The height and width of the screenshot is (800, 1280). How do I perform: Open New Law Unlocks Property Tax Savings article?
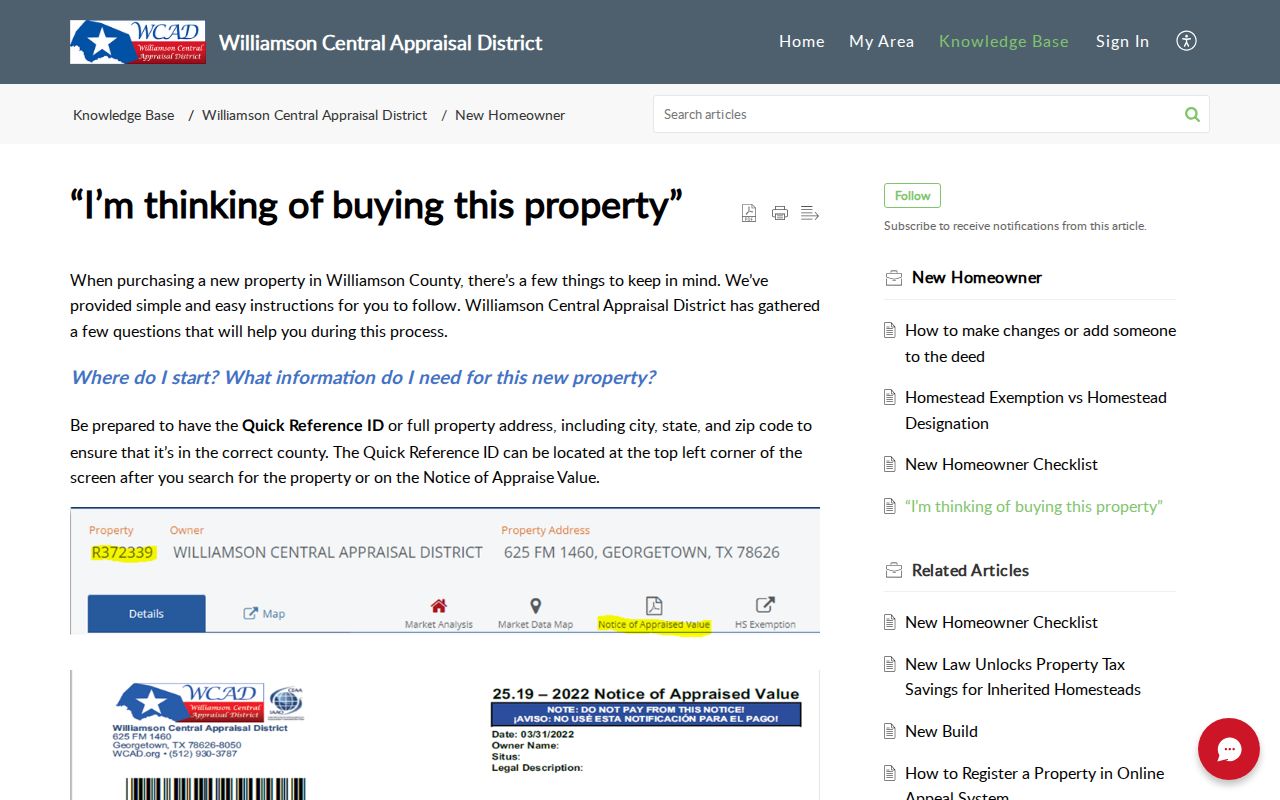1023,677
